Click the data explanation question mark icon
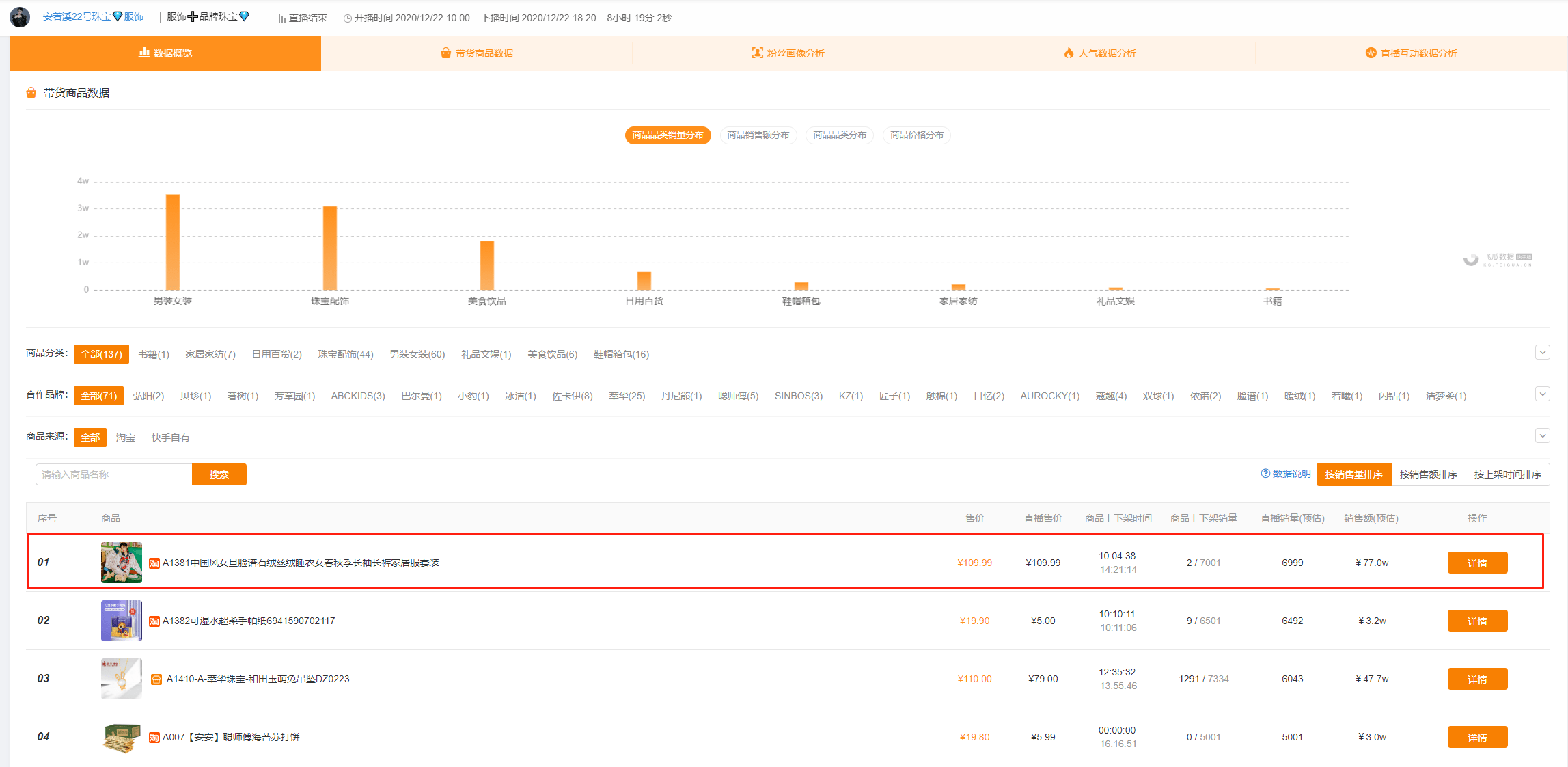The height and width of the screenshot is (767, 1568). pos(1265,474)
